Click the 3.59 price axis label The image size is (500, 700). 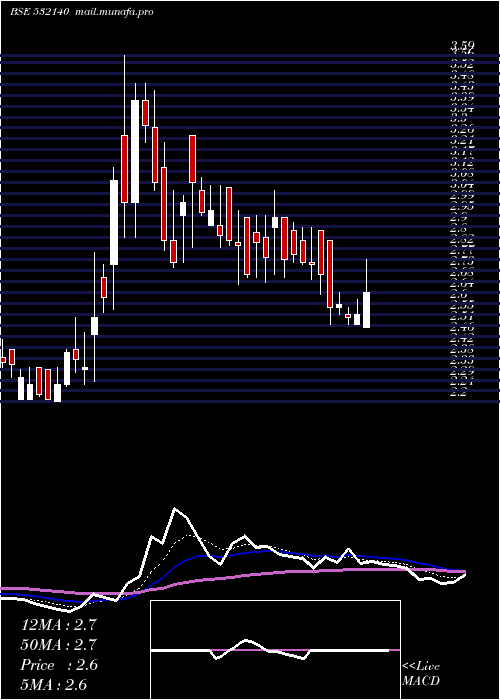click(462, 45)
